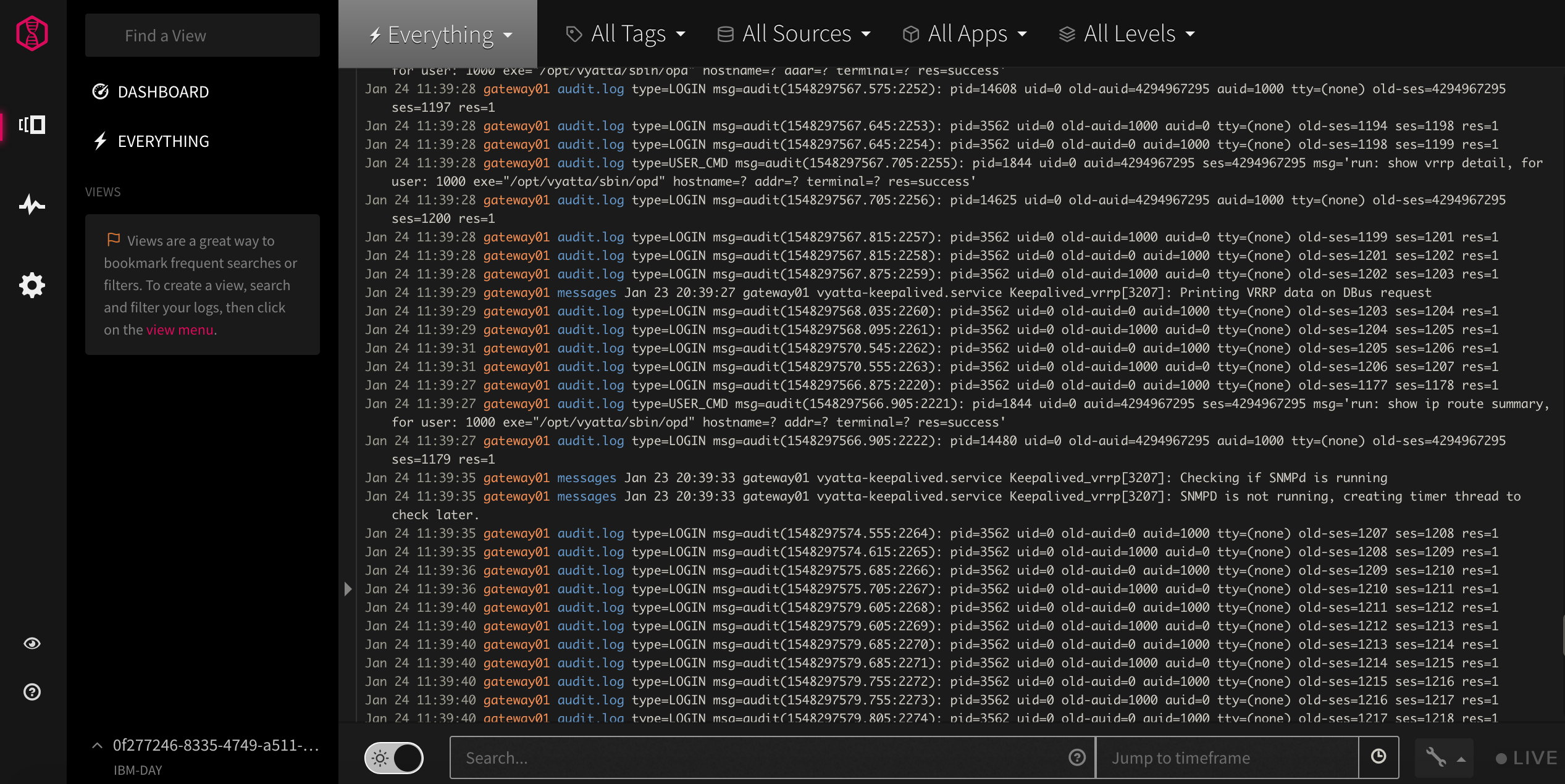The width and height of the screenshot is (1565, 784).
Task: Collapse the account ID section via its chevron
Action: point(96,745)
